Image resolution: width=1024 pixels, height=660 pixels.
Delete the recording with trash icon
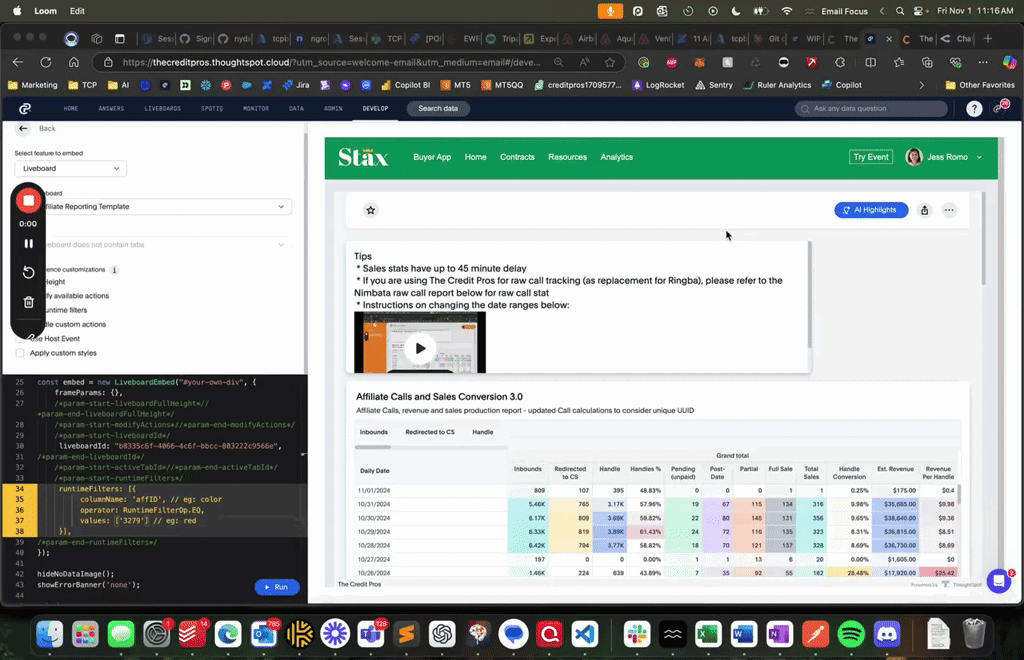29,302
